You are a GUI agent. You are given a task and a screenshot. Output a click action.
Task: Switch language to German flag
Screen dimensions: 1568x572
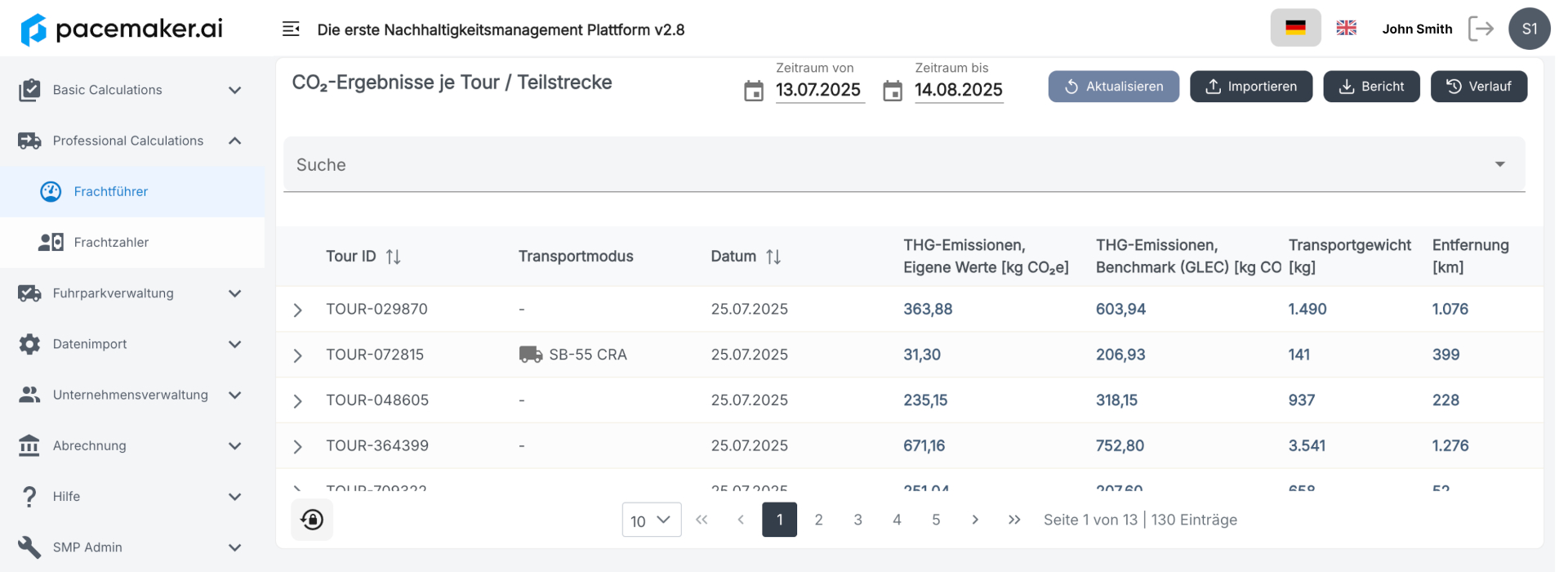1295,29
